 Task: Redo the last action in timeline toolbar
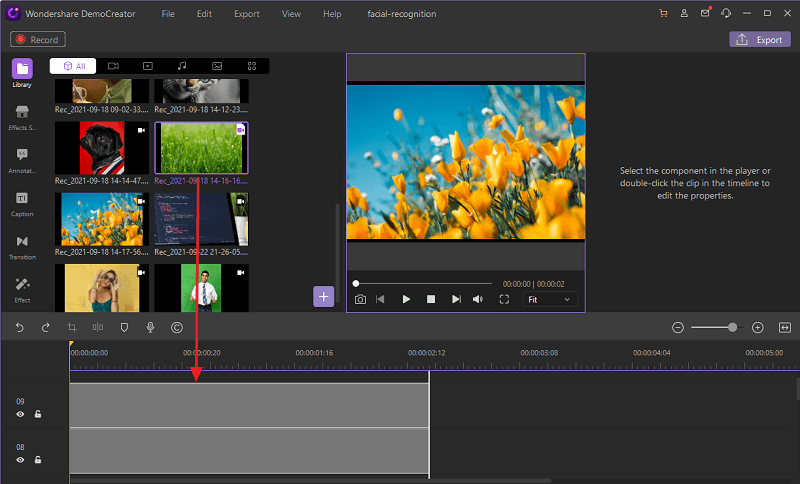pos(45,327)
